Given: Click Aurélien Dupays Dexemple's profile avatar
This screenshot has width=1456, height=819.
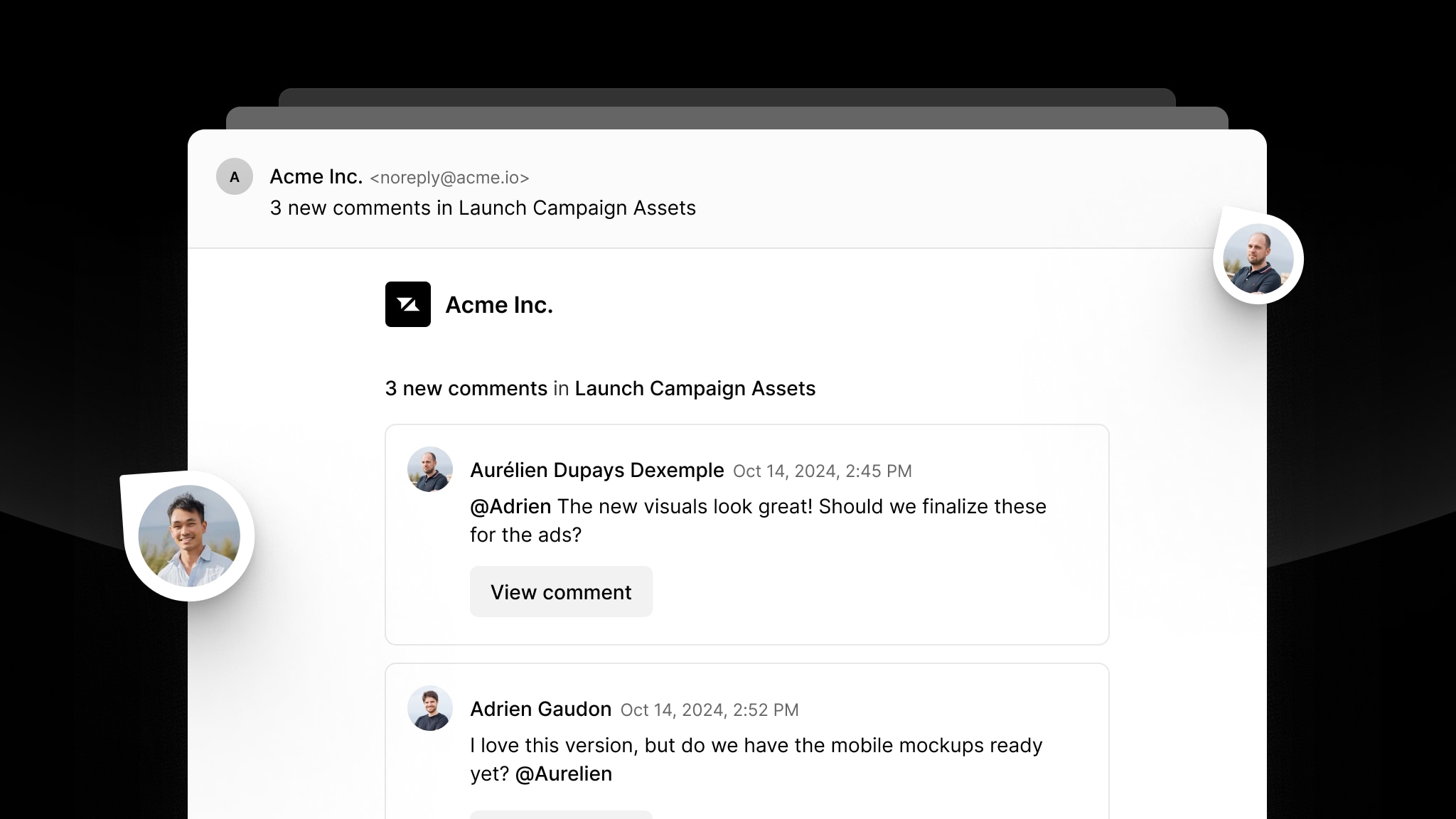Looking at the screenshot, I should [429, 470].
